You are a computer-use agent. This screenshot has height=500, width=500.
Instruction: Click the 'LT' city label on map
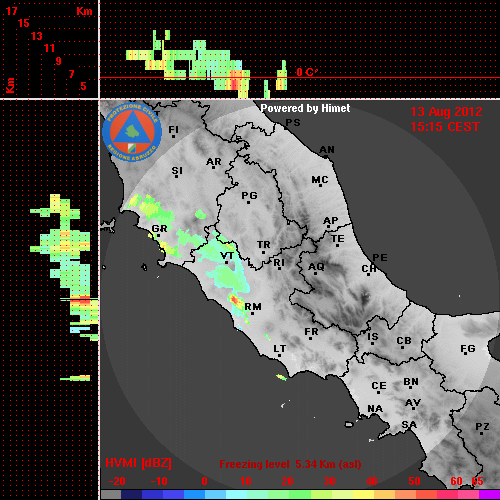tap(280, 349)
